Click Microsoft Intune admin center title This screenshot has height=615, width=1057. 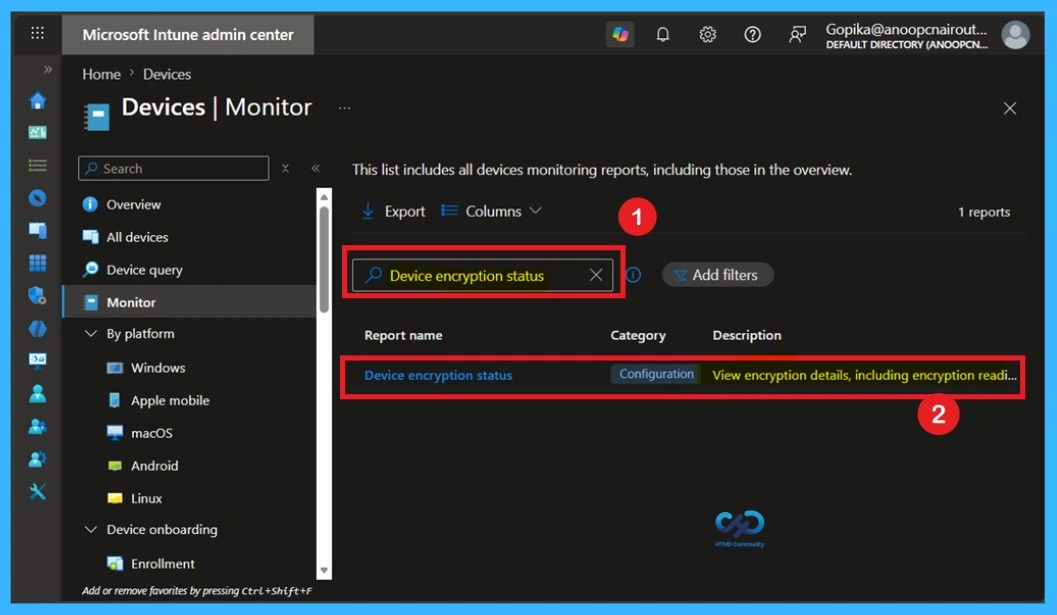[x=188, y=34]
